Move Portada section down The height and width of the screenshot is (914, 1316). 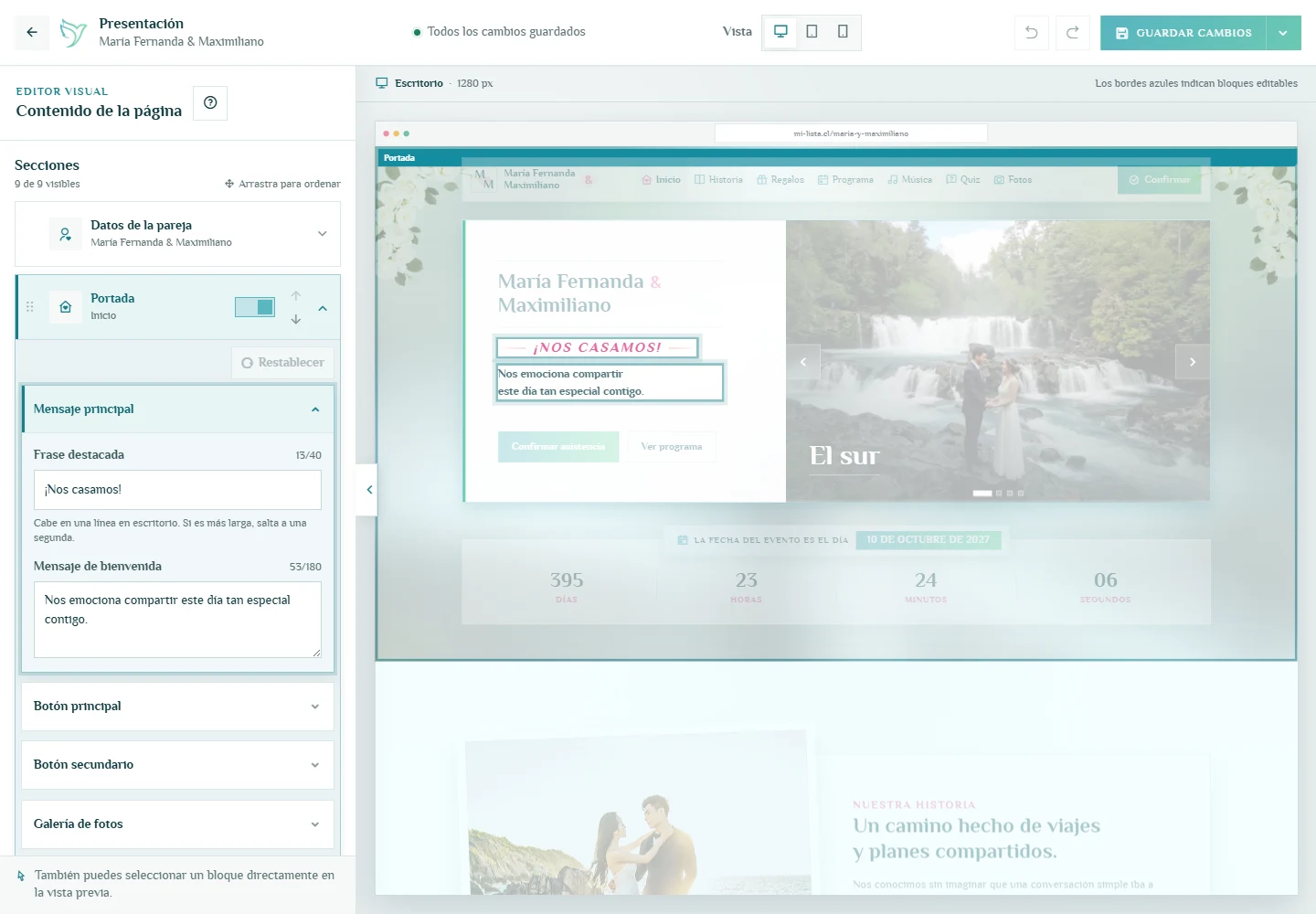[x=296, y=319]
